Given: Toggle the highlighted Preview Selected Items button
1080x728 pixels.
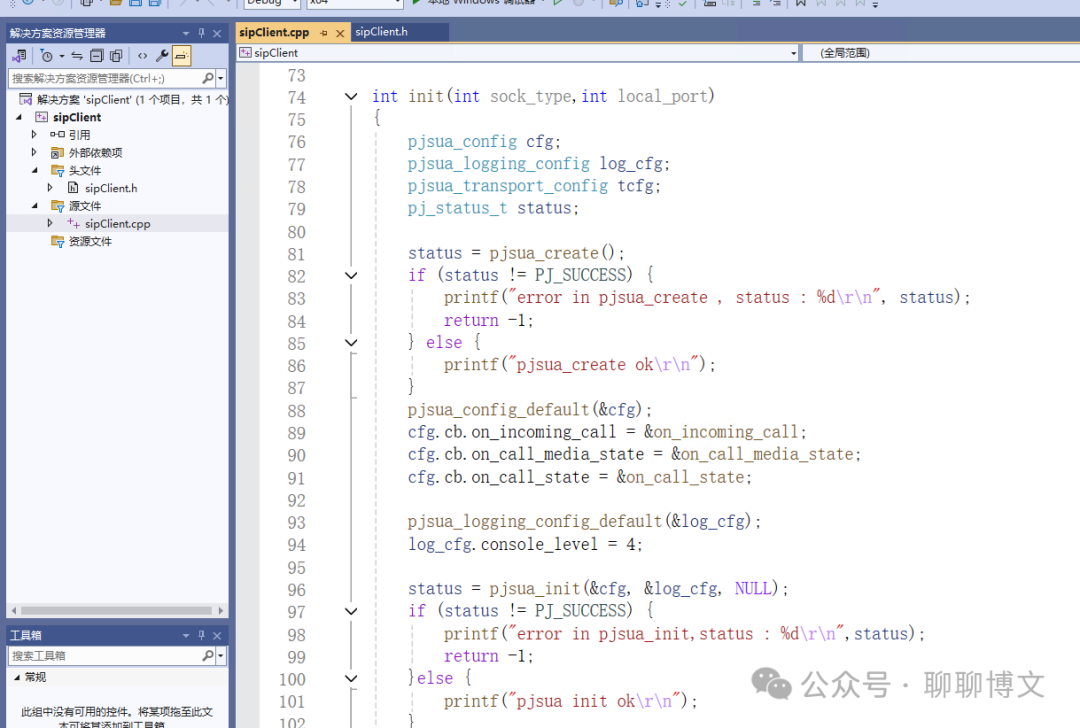Looking at the screenshot, I should 181,56.
